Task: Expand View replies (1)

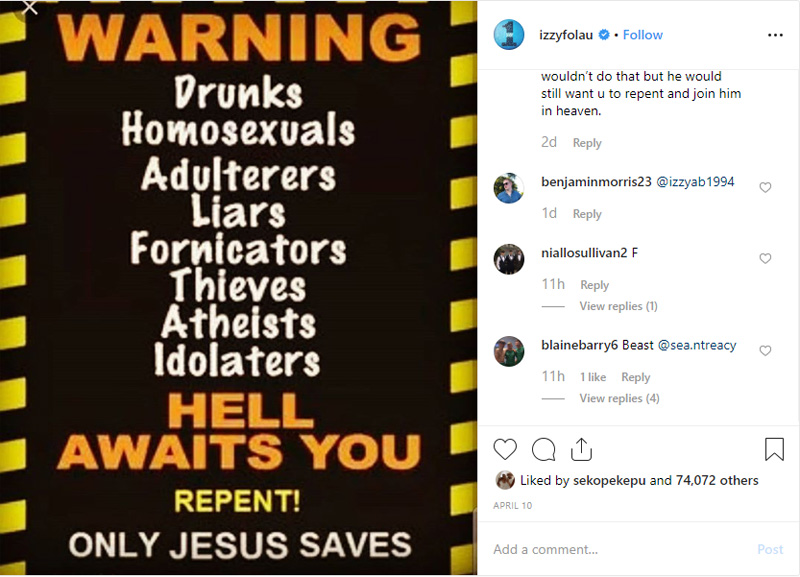Action: click(618, 306)
